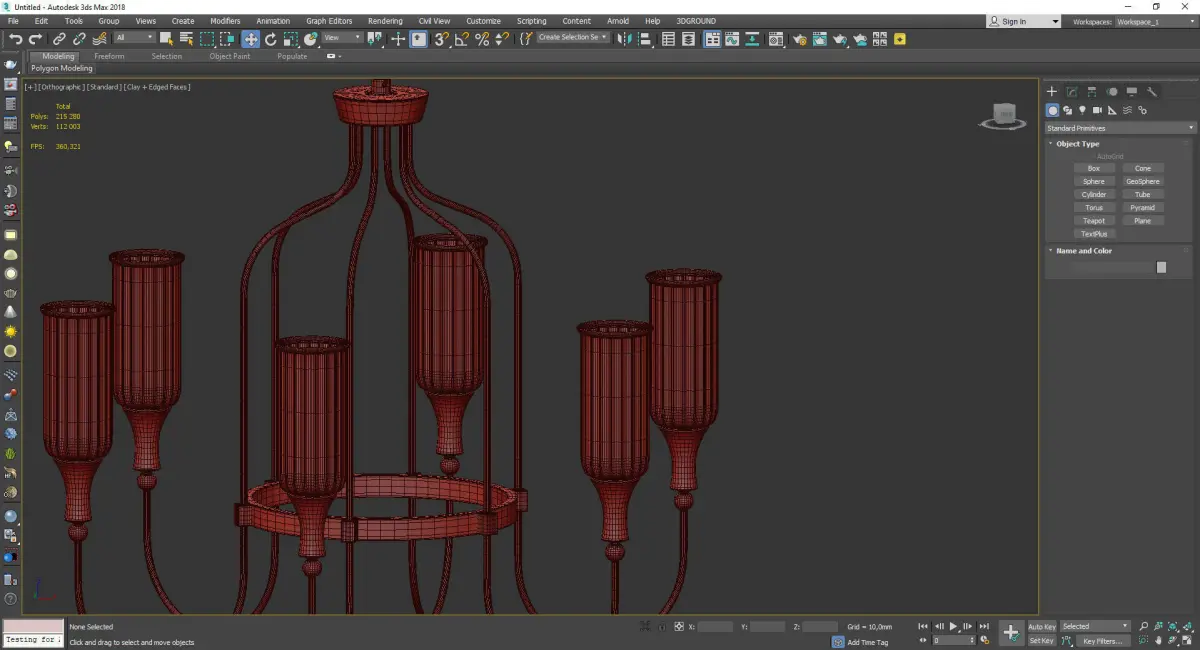Click the ViewCube in the viewport
The width and height of the screenshot is (1200, 650).
1003,114
